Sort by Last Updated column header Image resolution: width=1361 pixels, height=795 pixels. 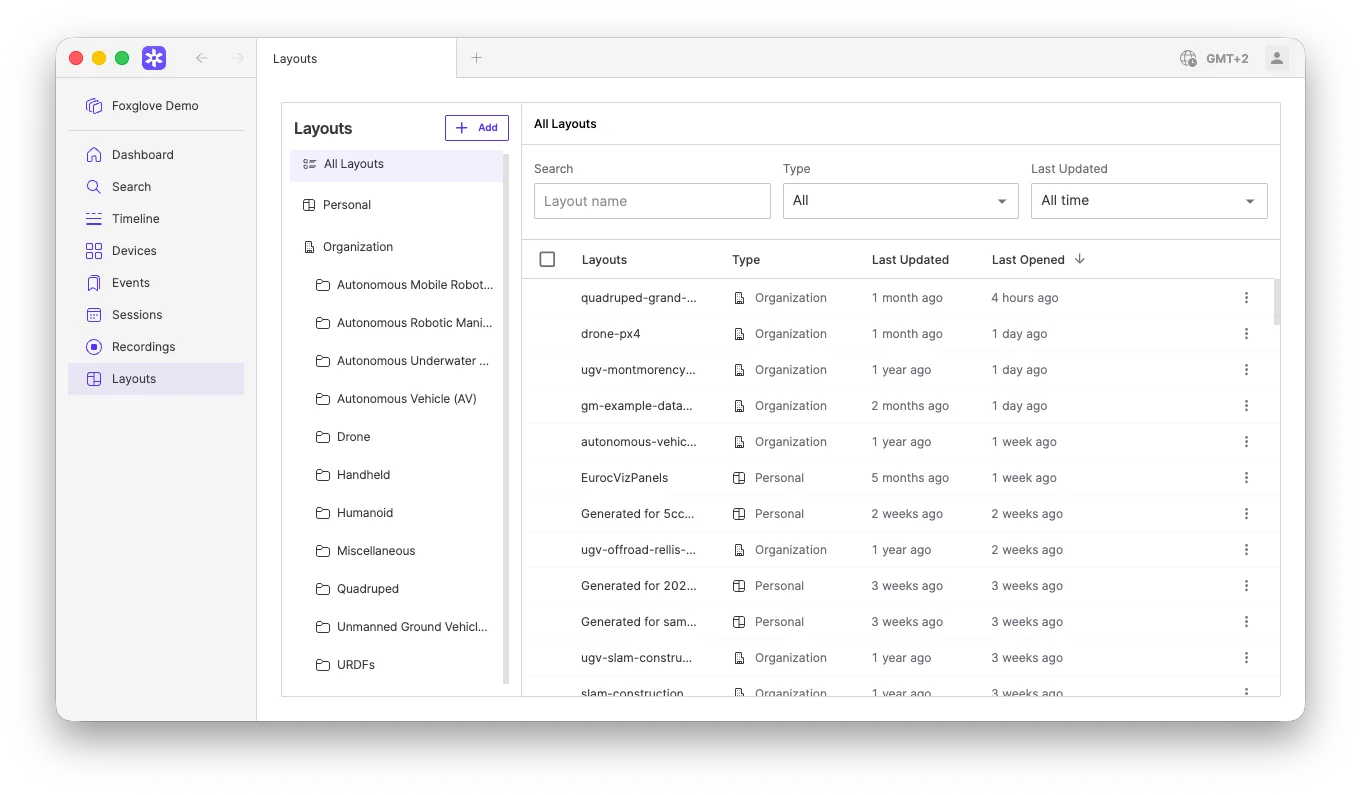[x=910, y=260]
